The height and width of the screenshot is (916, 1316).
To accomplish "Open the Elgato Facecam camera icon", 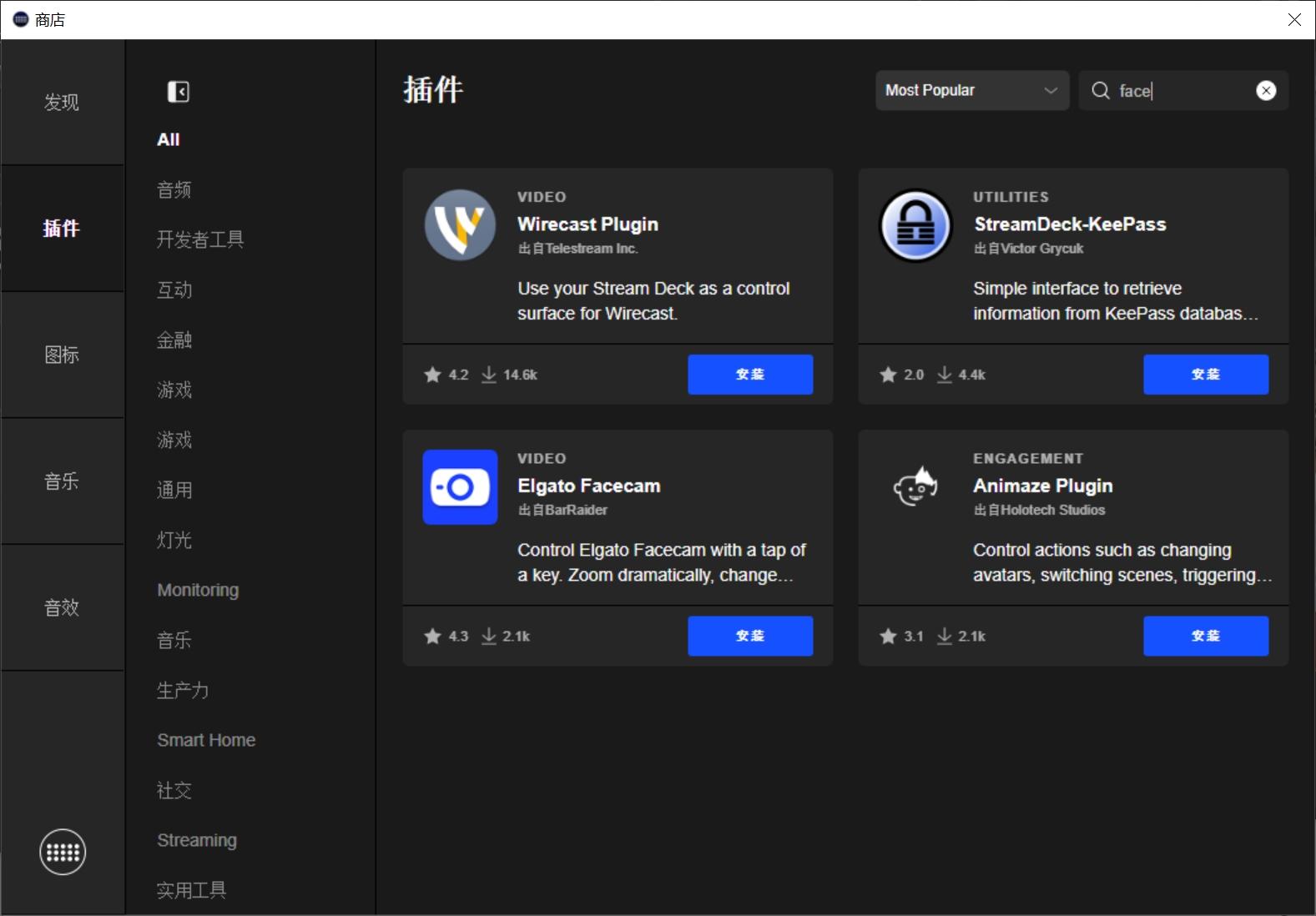I will pos(460,487).
